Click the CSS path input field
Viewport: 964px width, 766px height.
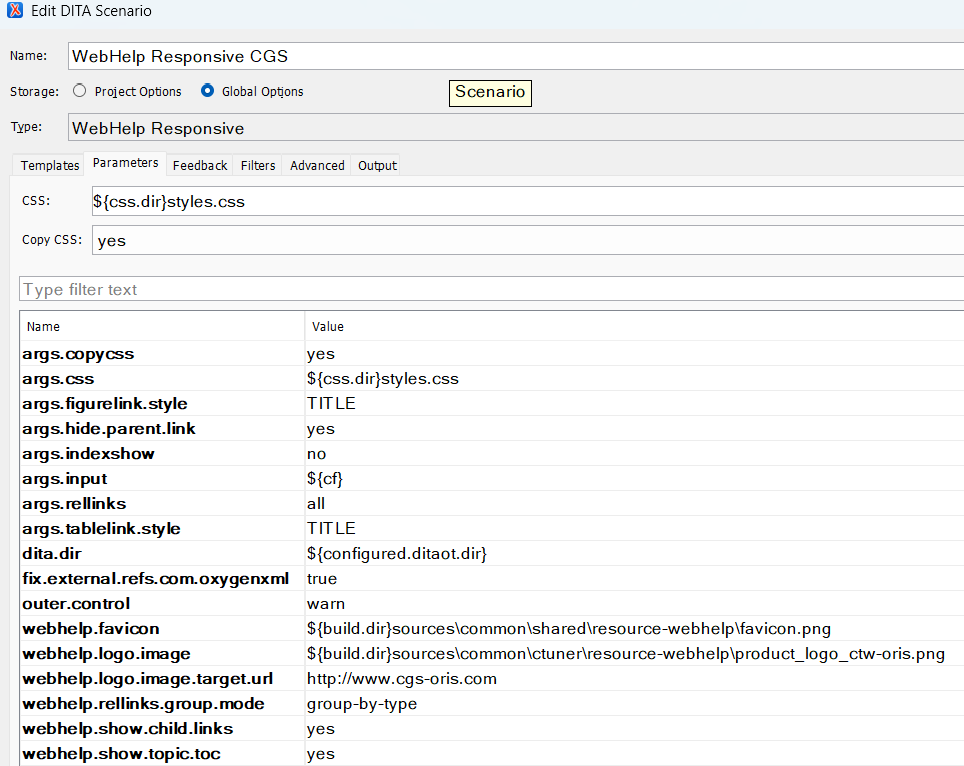point(527,201)
